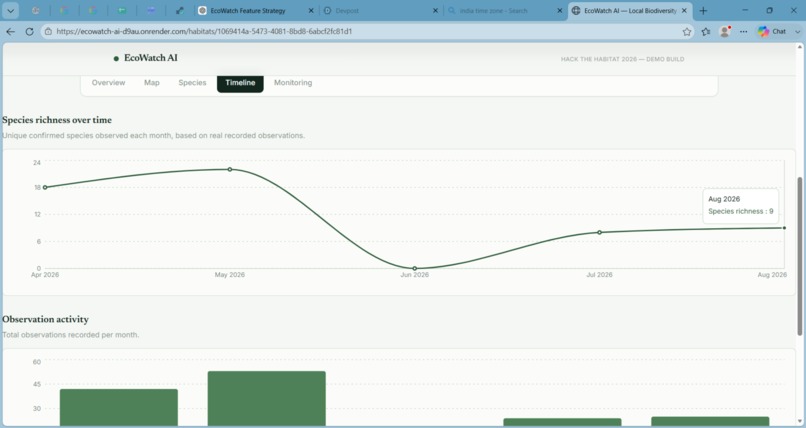The width and height of the screenshot is (806, 428).
Task: Close the india time zone Search tab
Action: tap(560, 10)
